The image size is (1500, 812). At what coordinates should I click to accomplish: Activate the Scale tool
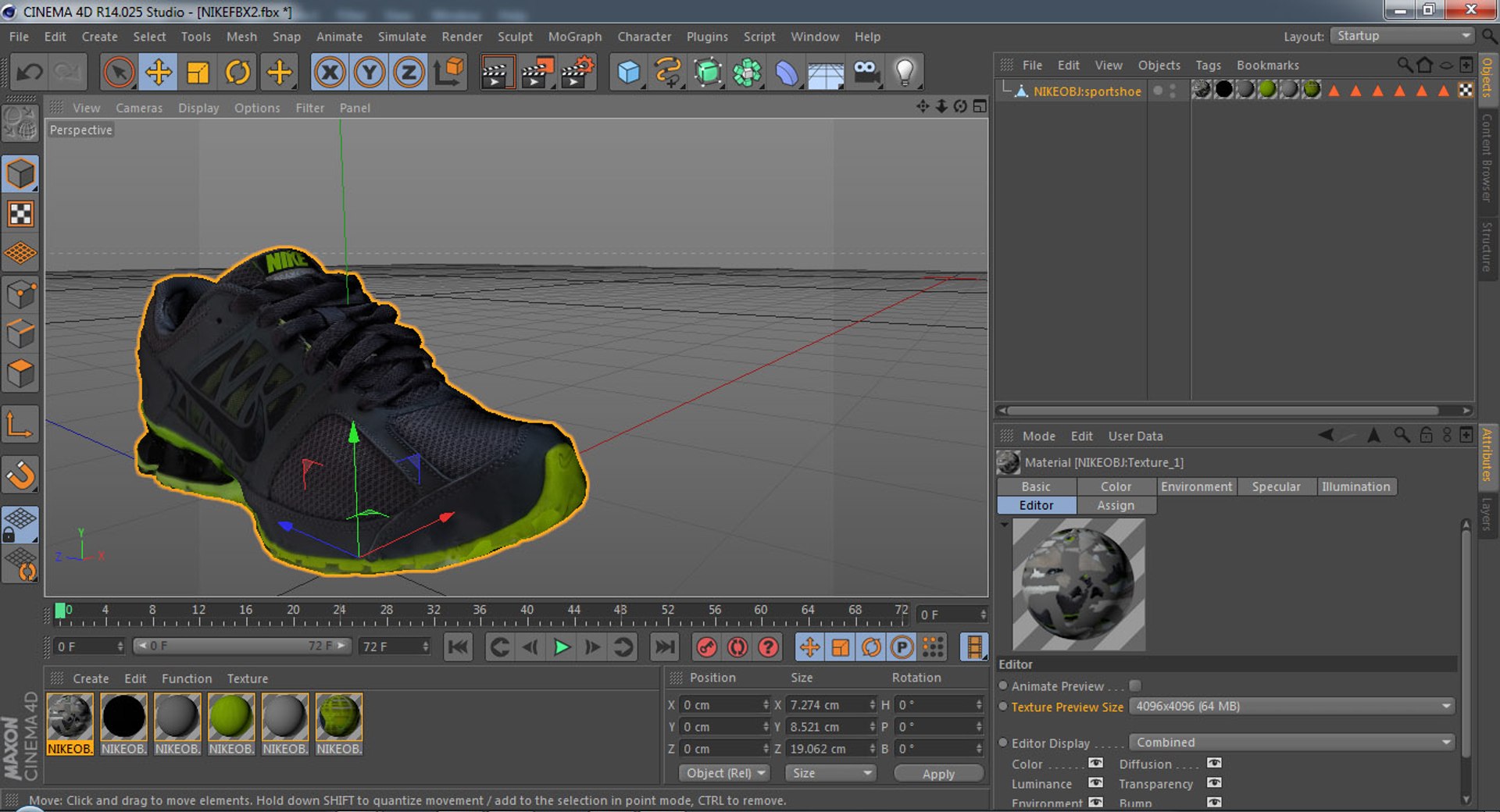(198, 73)
